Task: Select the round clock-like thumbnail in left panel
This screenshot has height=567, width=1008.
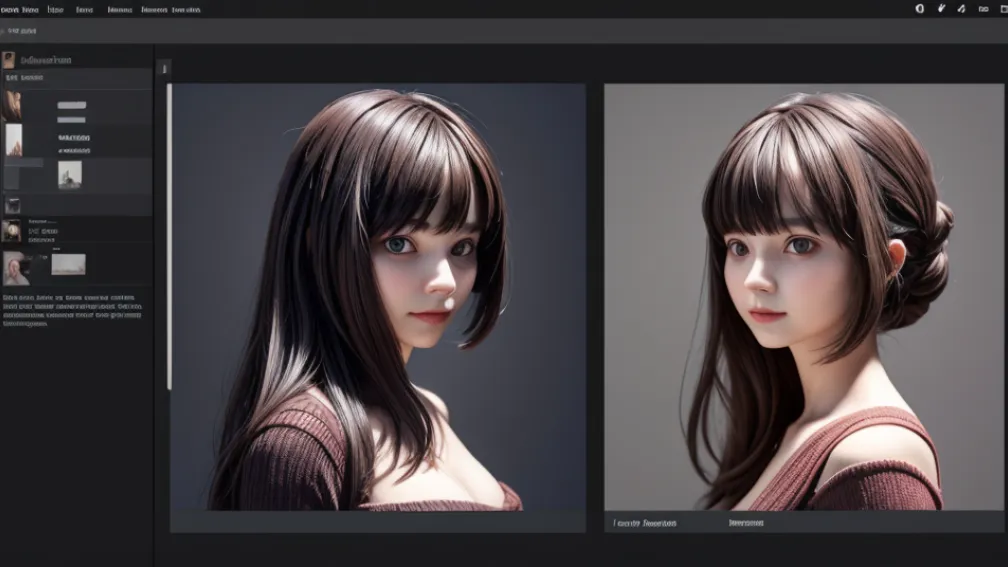Action: [11, 231]
